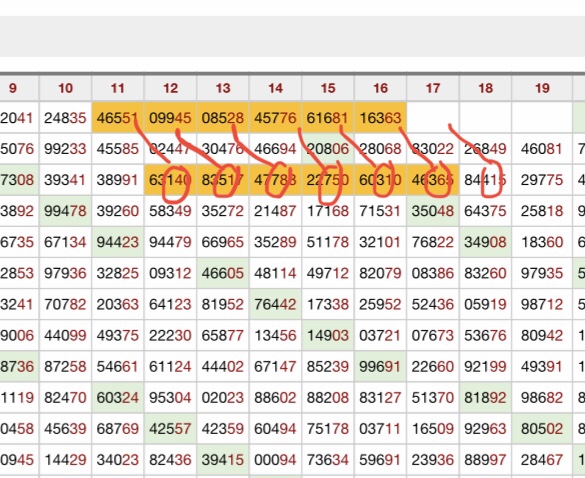Viewport: 585px width, 478px height.
Task: Select highlighted cell 46551
Action: [118, 118]
